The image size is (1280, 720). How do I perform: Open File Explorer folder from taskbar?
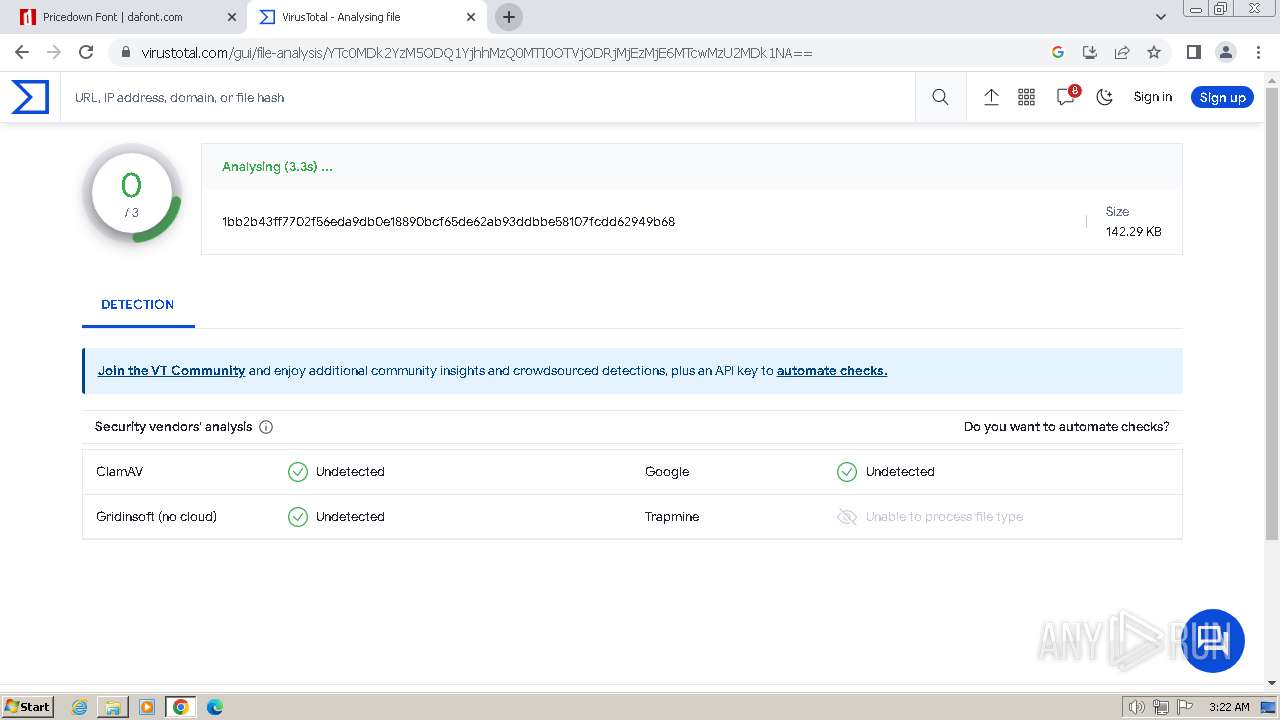point(113,707)
